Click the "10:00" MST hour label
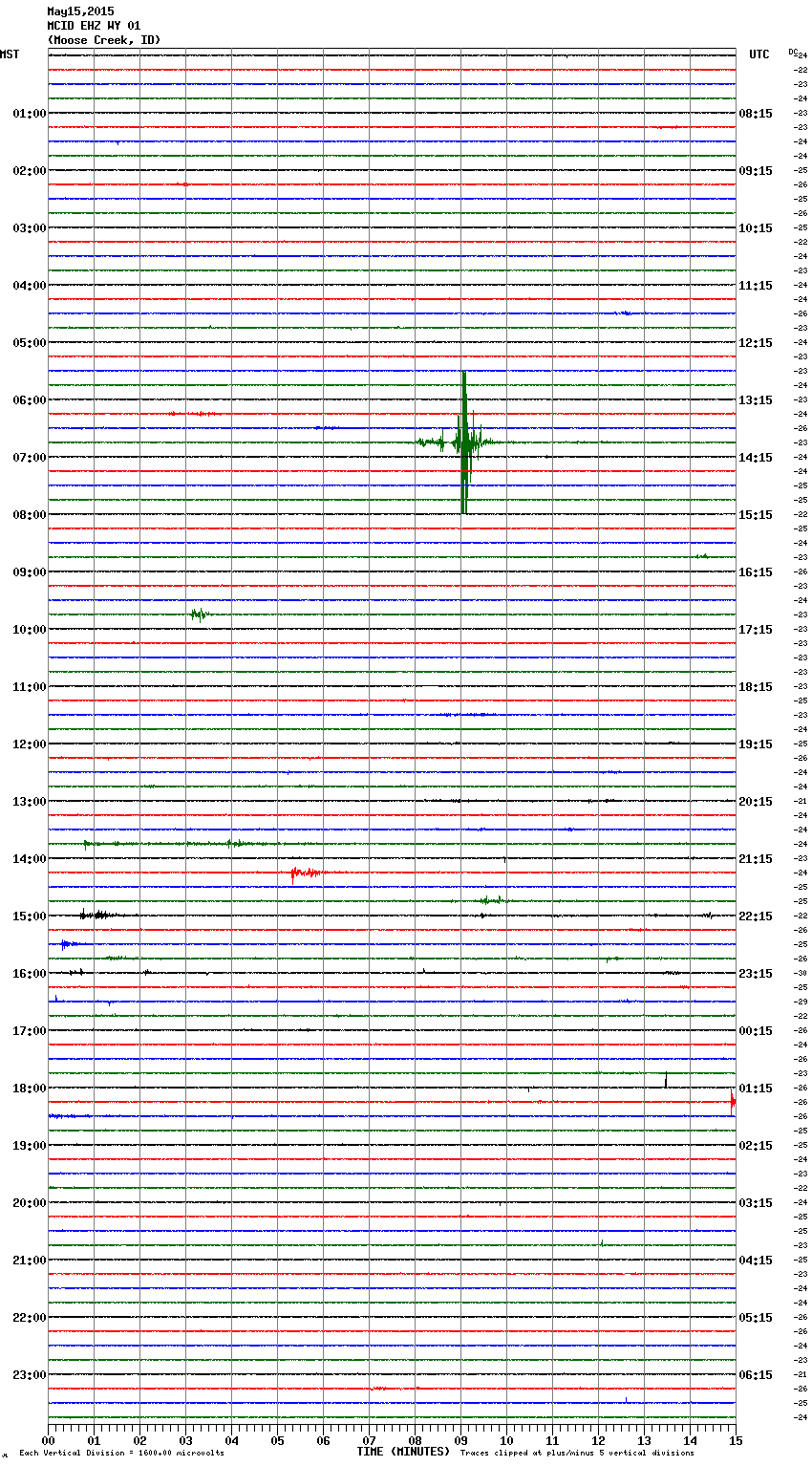812x1466 pixels. [29, 630]
